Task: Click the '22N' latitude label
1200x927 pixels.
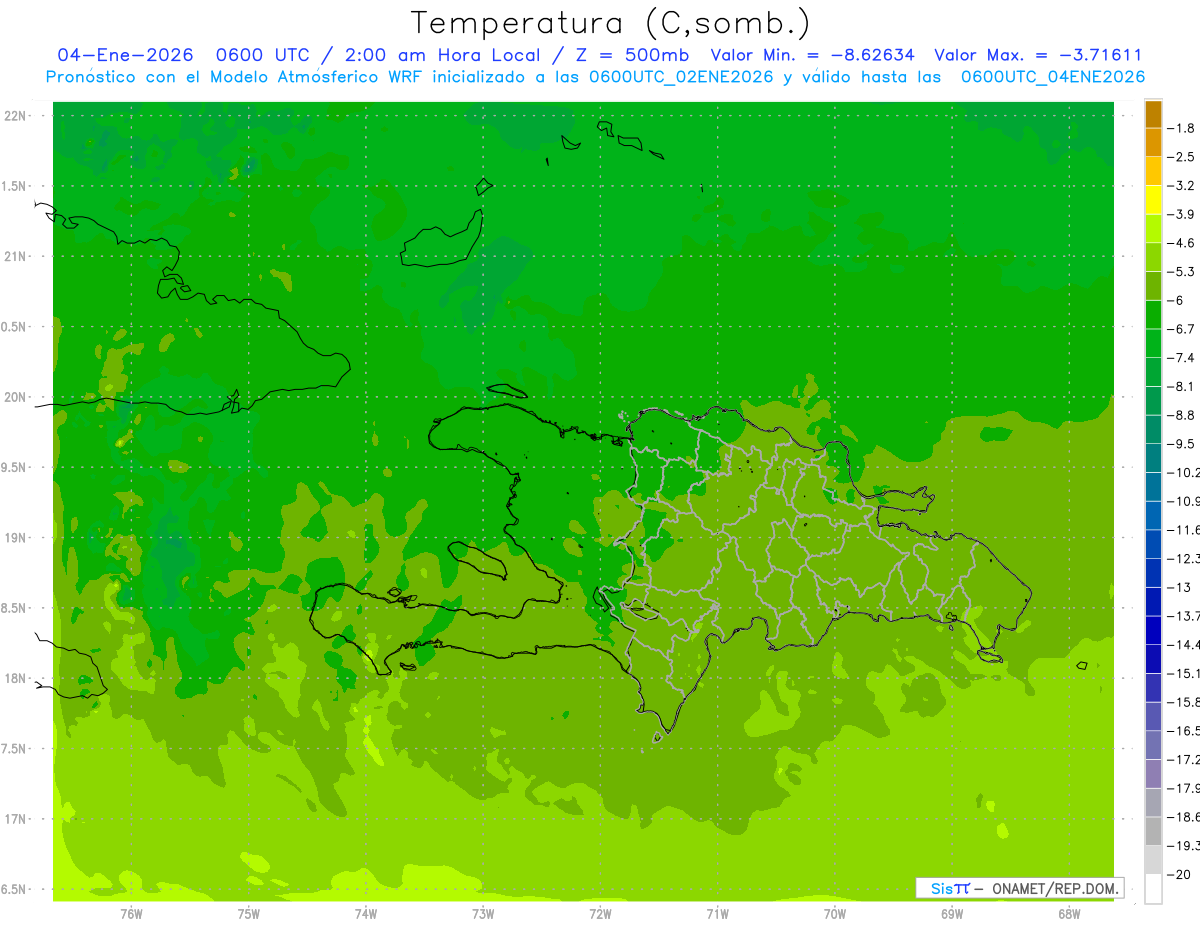Action: tap(17, 115)
